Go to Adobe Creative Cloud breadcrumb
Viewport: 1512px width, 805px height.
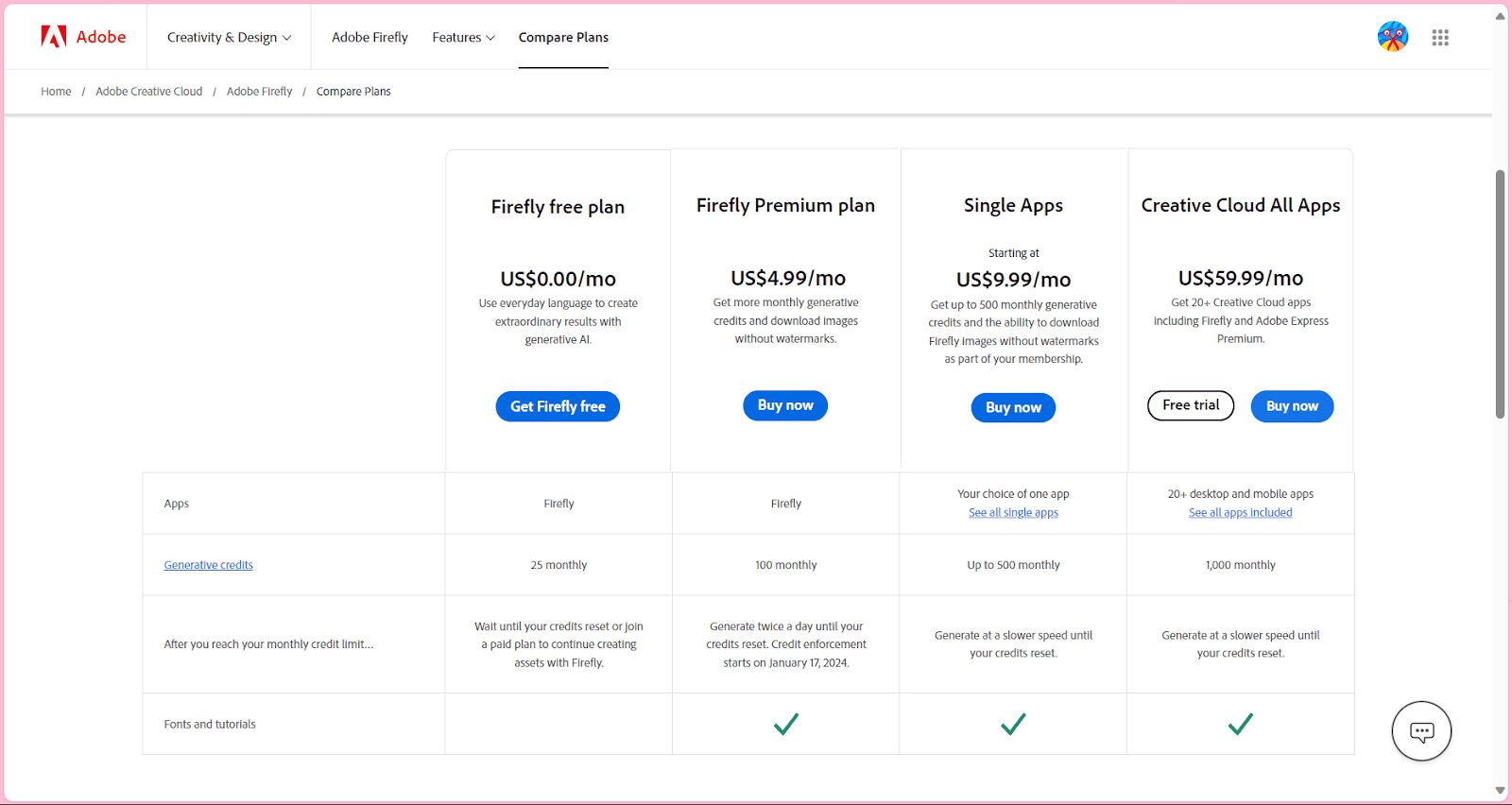pyautogui.click(x=148, y=92)
